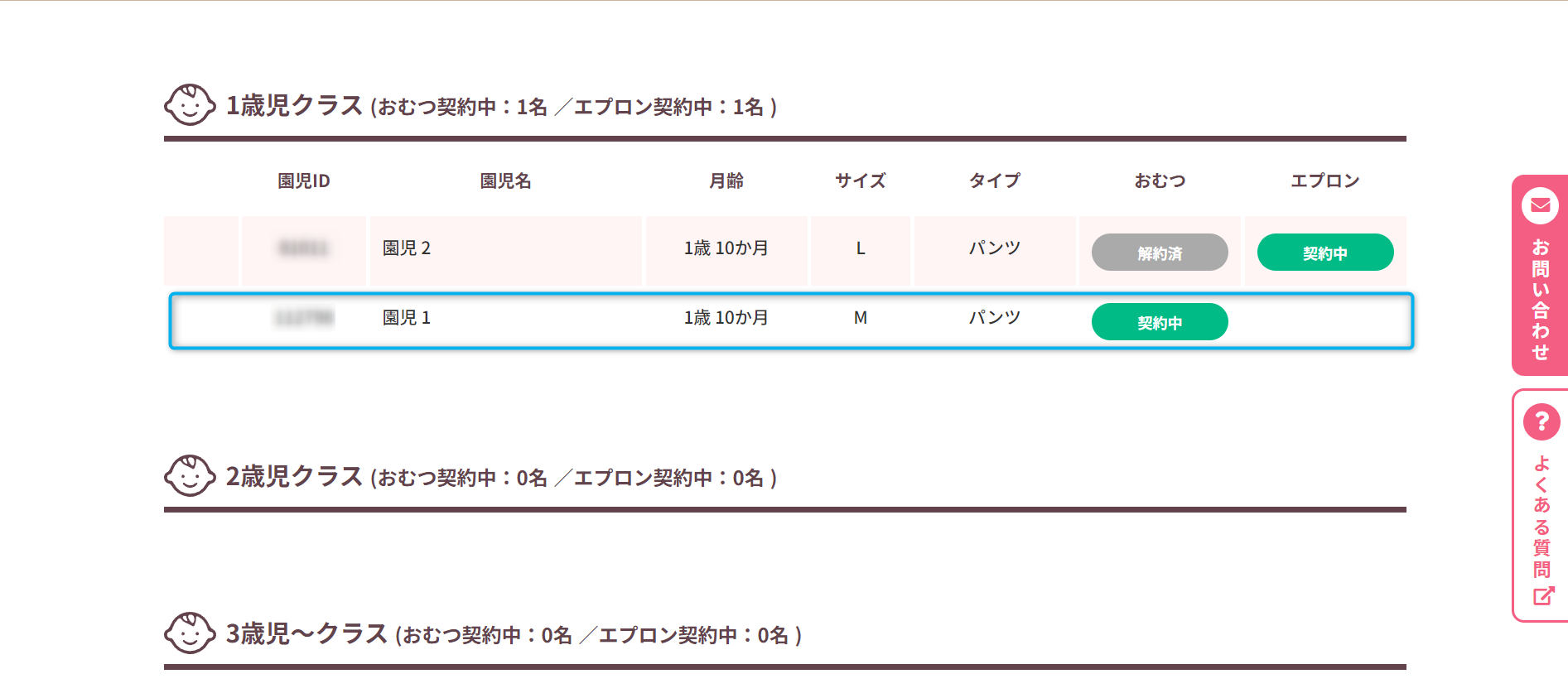Viewport: 1568px width, 698px height.
Task: Click the question mark icon in the side panel
Action: 1541,422
